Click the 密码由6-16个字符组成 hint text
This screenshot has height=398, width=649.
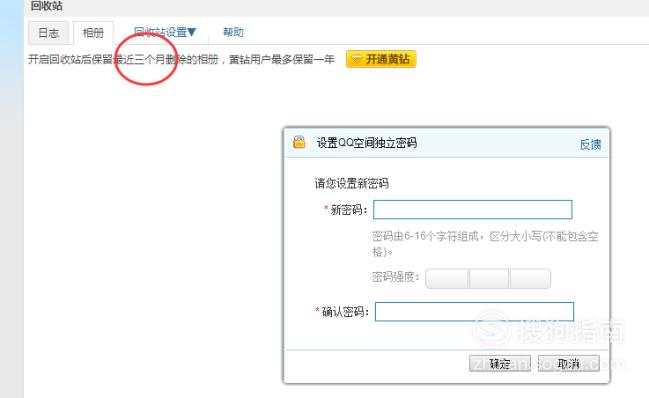pos(485,244)
